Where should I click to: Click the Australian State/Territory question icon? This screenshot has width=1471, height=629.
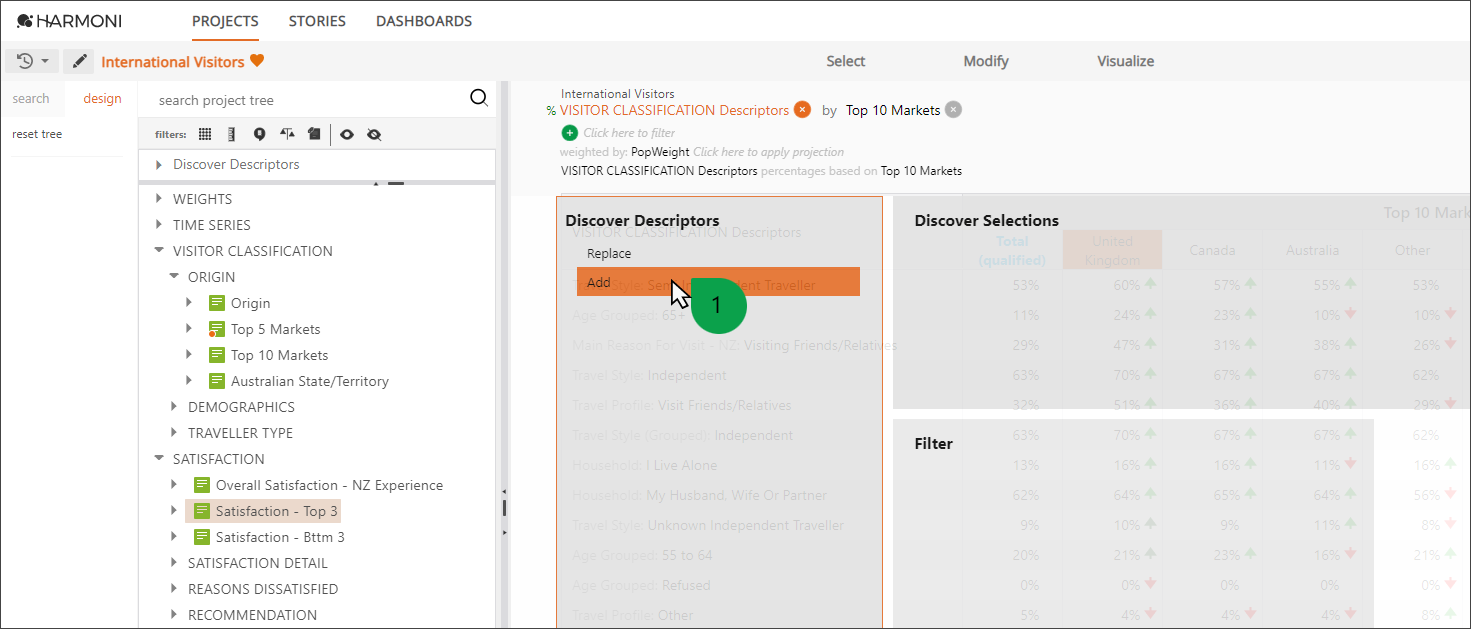[x=217, y=381]
